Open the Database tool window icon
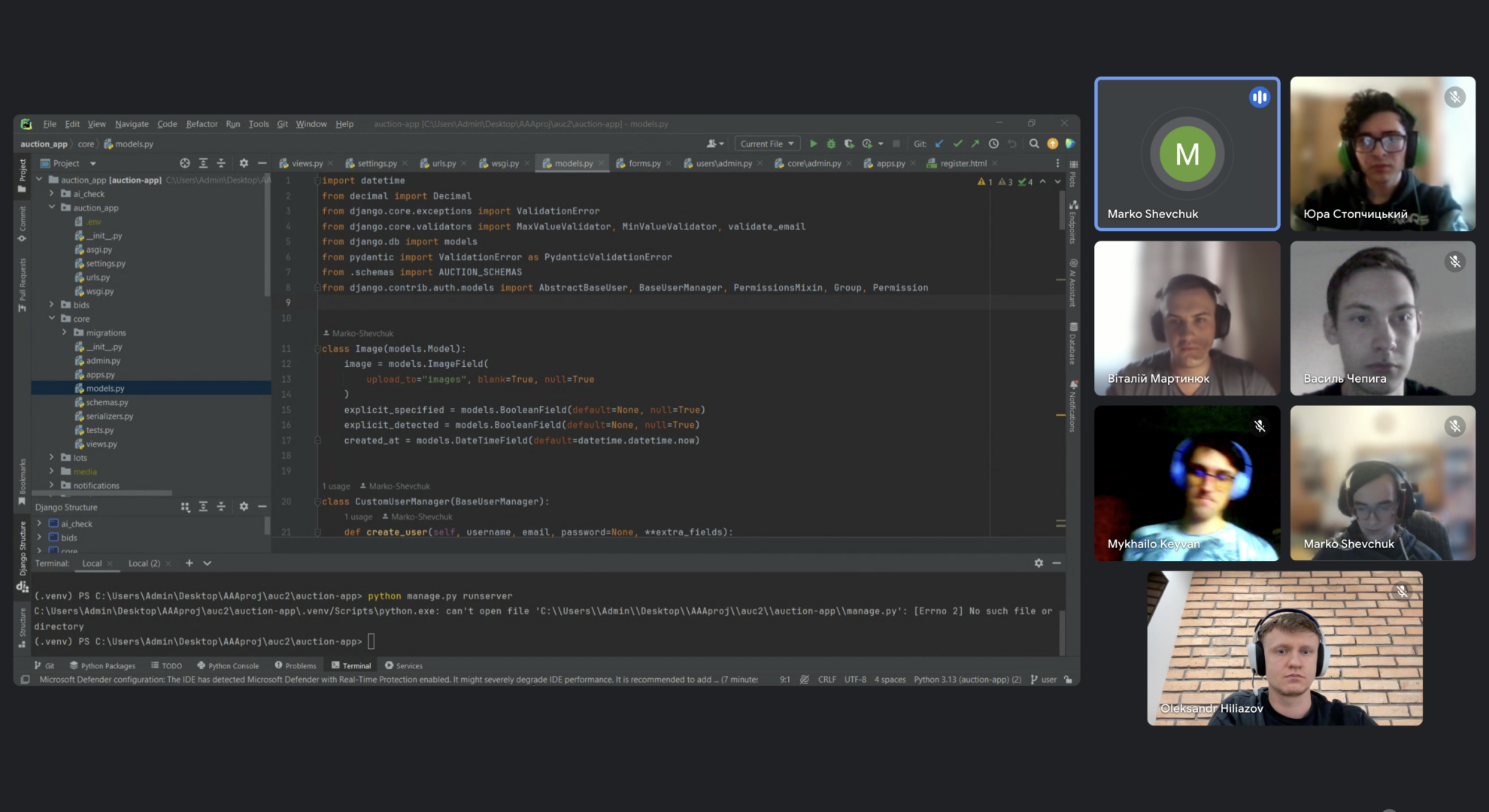This screenshot has height=812, width=1489. [1072, 328]
